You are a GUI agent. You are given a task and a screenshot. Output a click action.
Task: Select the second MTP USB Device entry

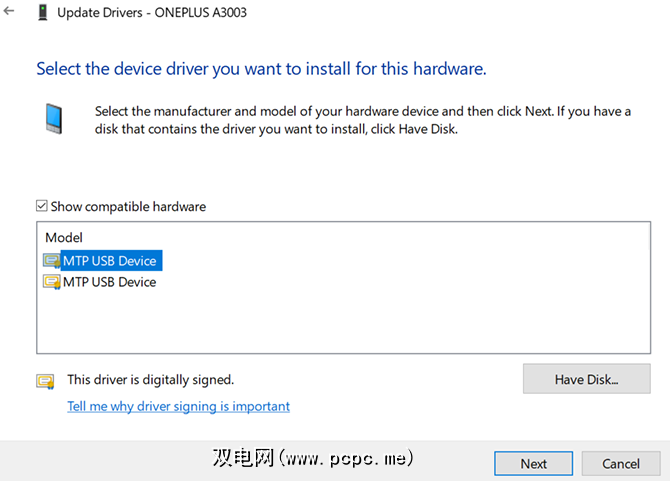[x=109, y=282]
